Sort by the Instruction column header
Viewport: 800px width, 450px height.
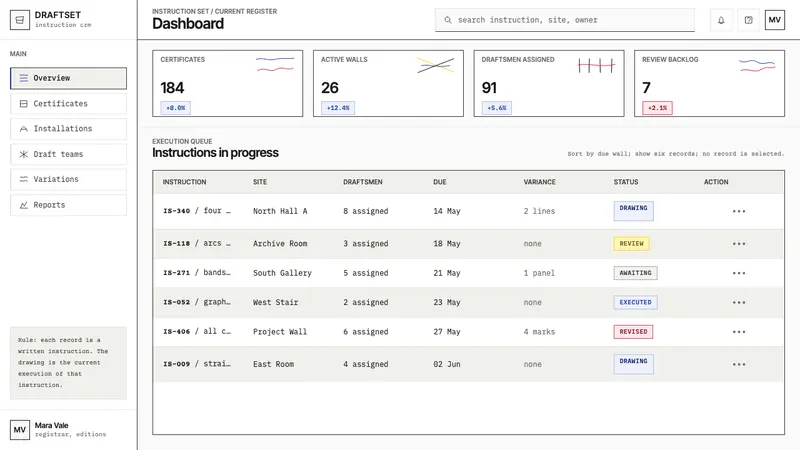[x=184, y=182]
